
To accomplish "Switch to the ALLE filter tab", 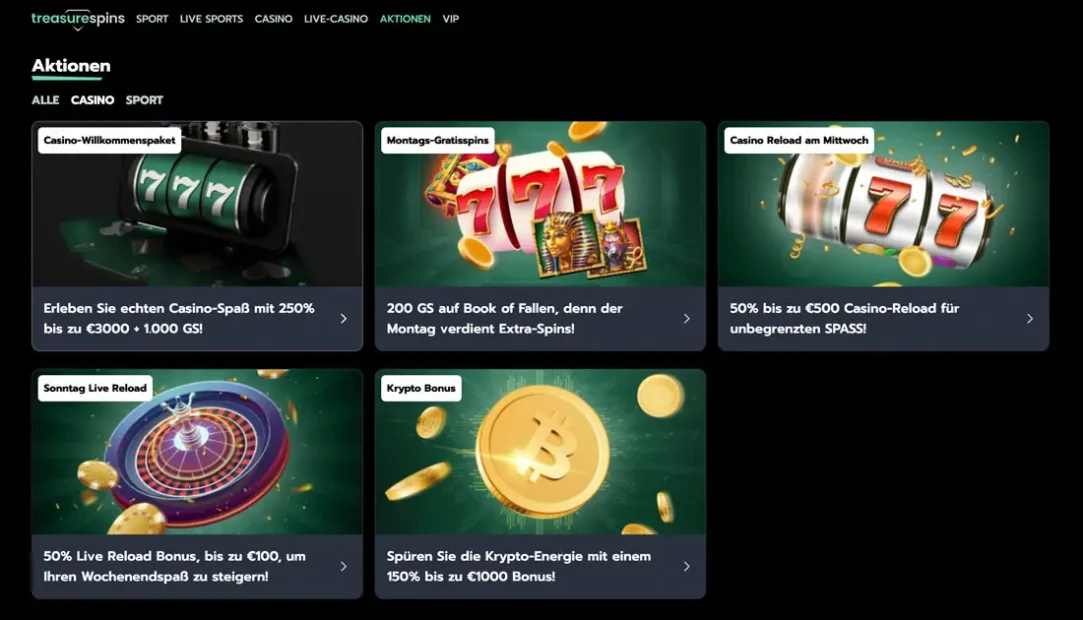I will point(46,100).
